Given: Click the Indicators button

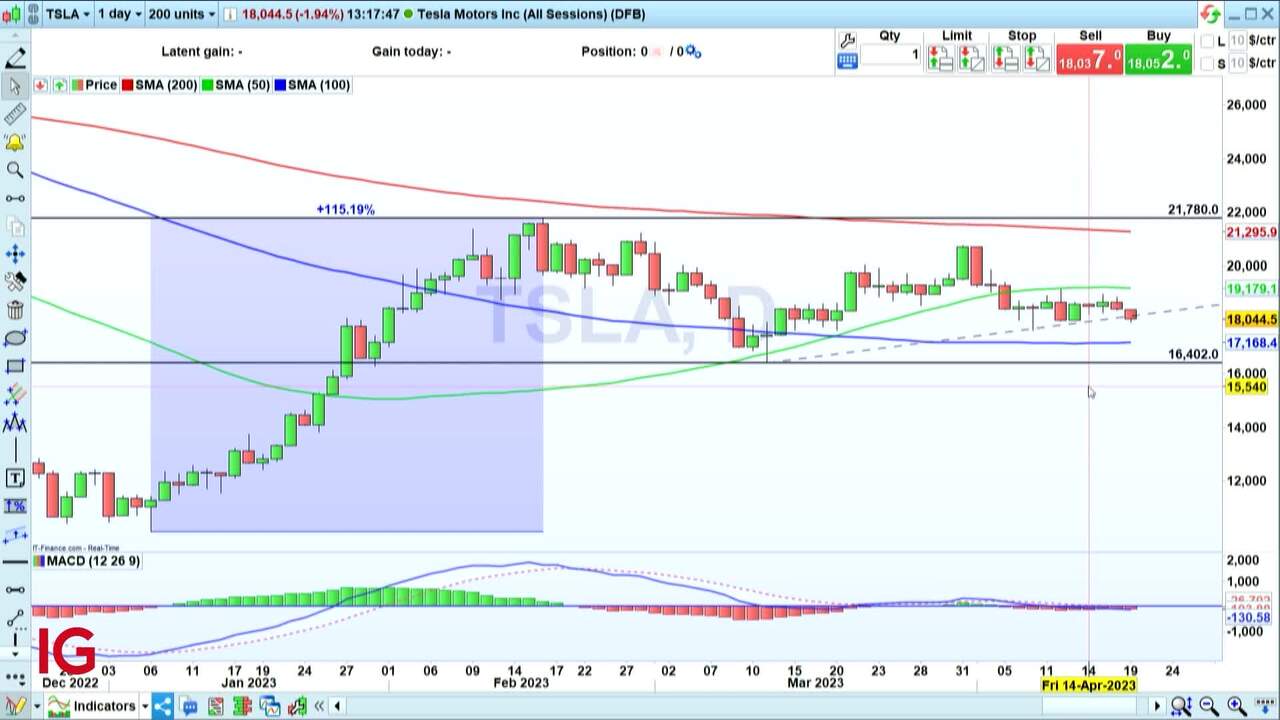Looking at the screenshot, I should pyautogui.click(x=91, y=706).
